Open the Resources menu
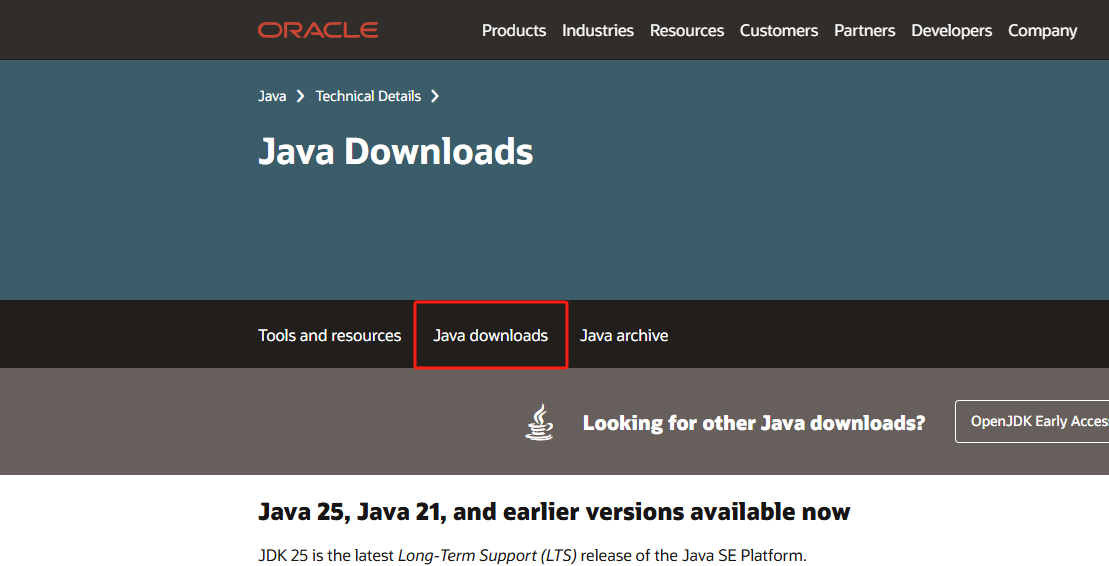 [687, 30]
